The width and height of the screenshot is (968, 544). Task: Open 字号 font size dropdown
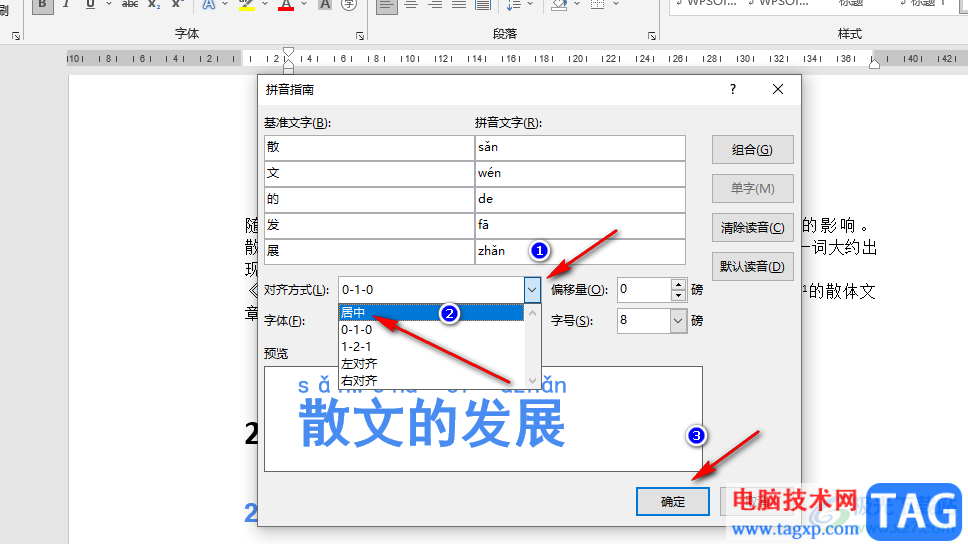(x=678, y=320)
